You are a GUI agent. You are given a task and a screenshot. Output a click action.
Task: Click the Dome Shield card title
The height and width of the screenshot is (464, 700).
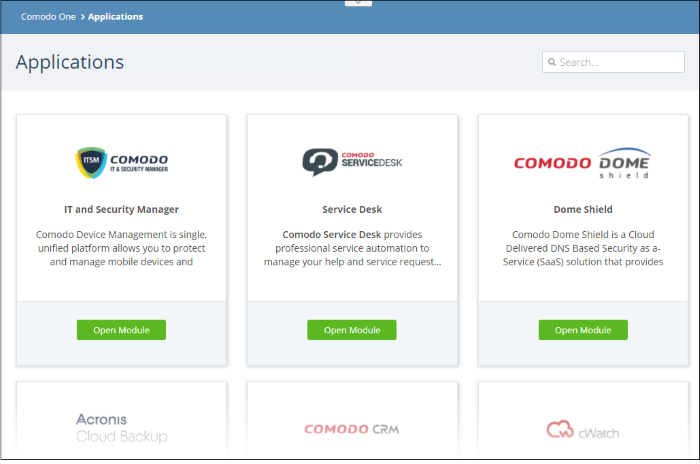pyautogui.click(x=583, y=209)
